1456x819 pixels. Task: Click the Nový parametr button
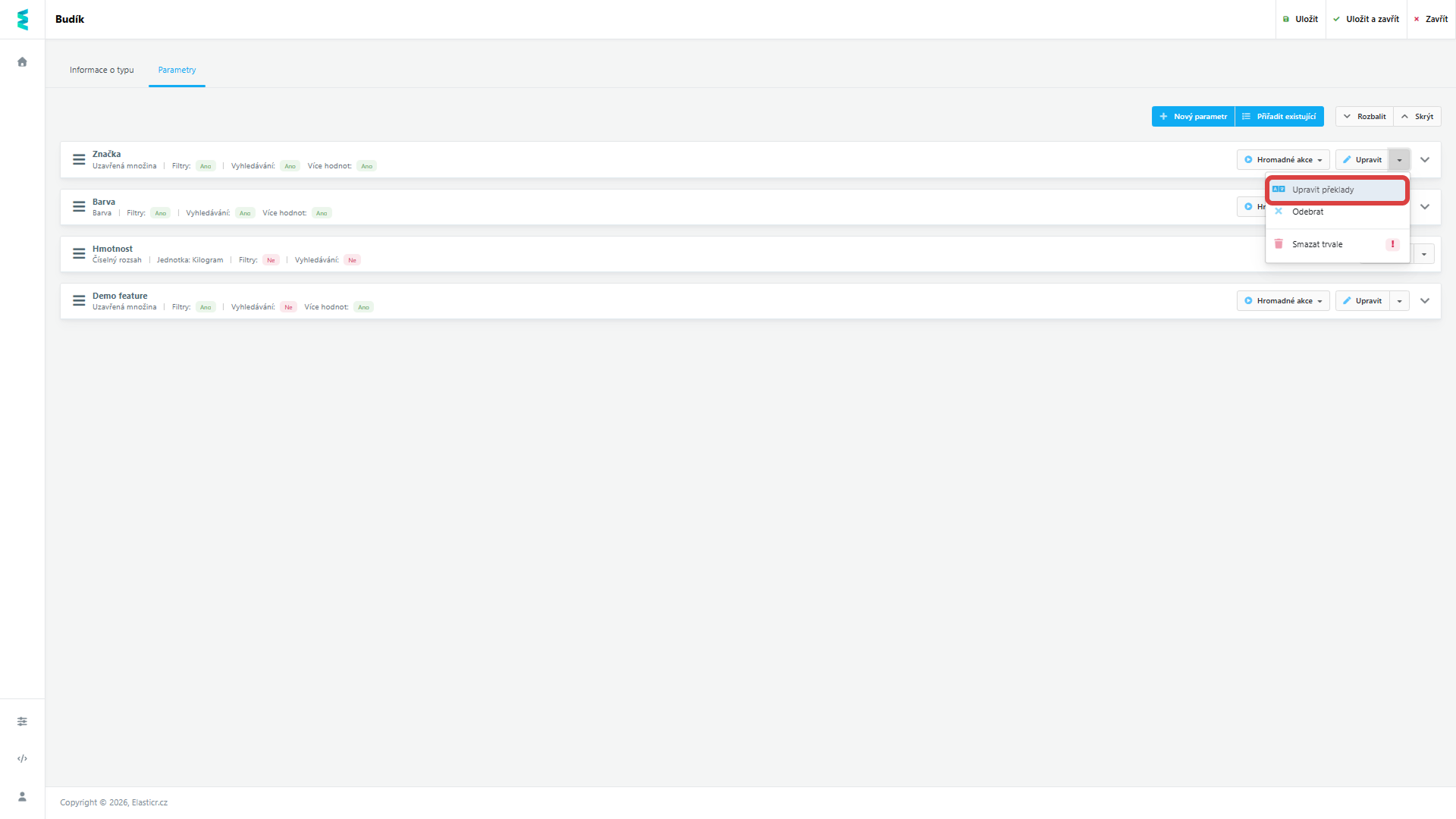click(x=1193, y=117)
